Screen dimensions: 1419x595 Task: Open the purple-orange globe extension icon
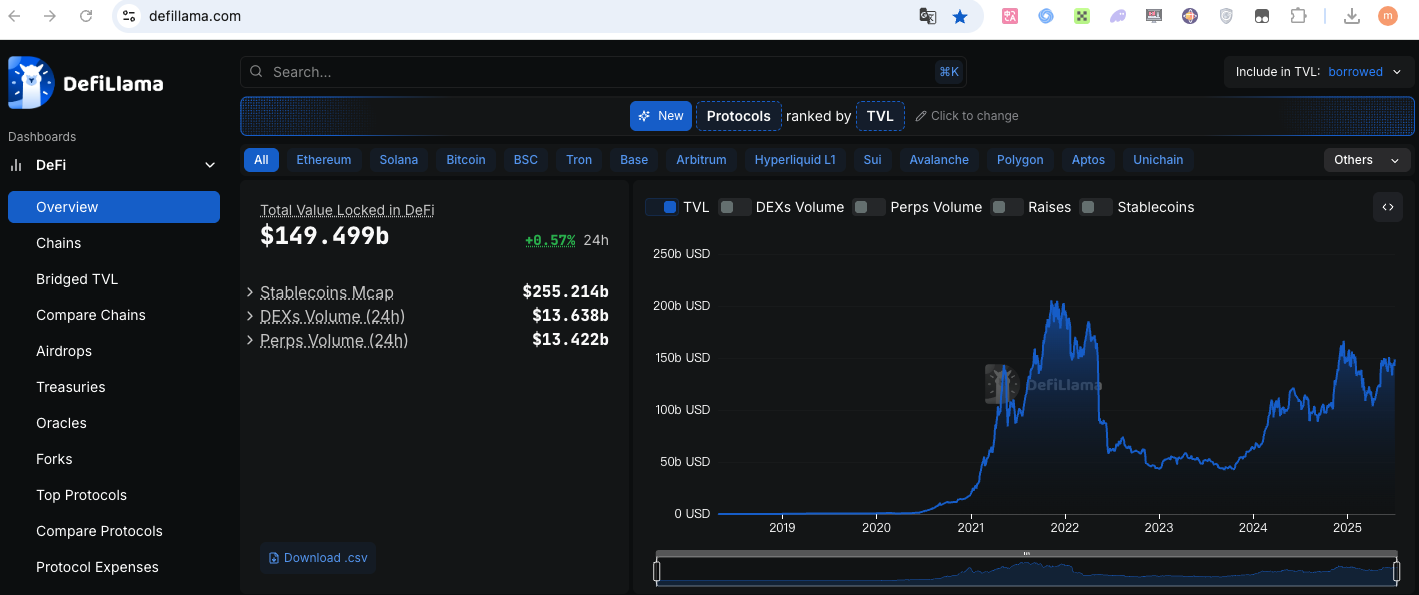pyautogui.click(x=1190, y=16)
